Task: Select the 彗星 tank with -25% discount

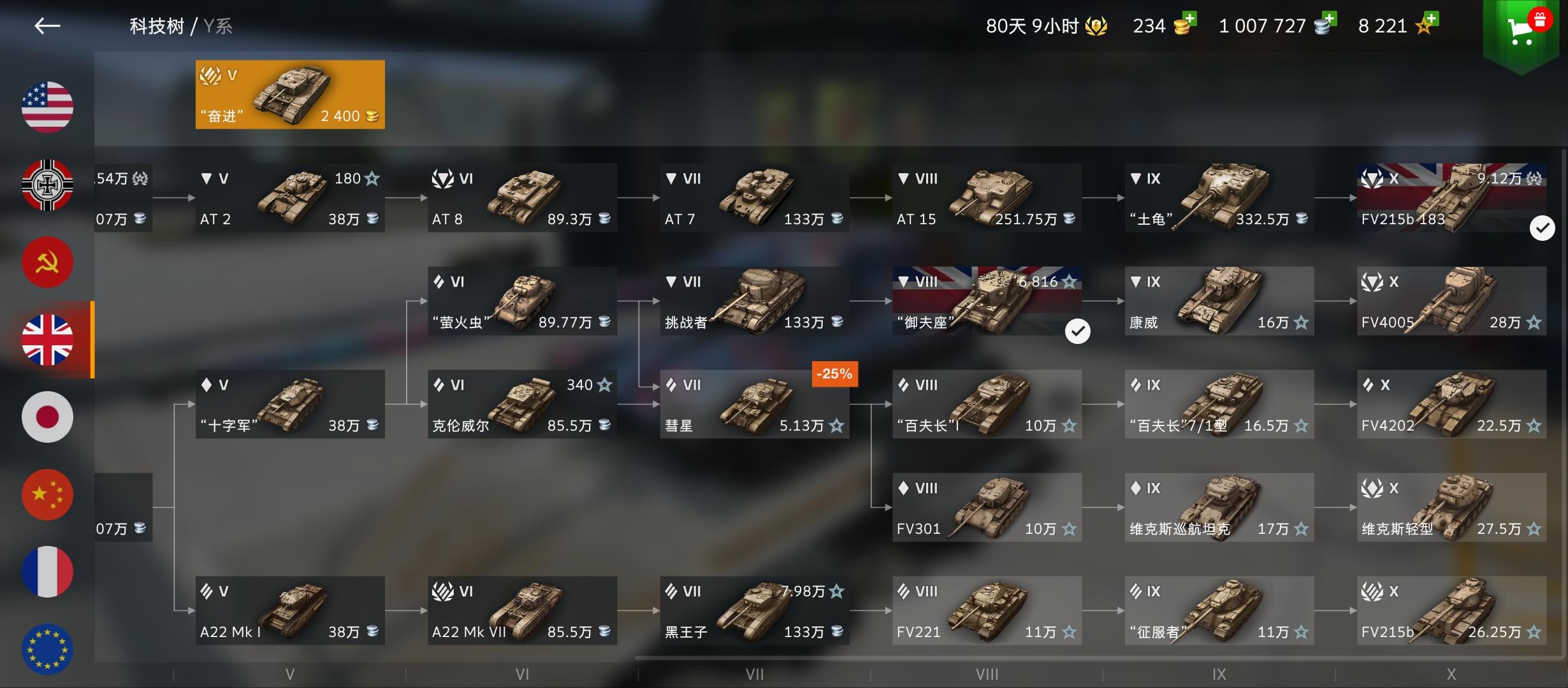Action: click(x=755, y=404)
